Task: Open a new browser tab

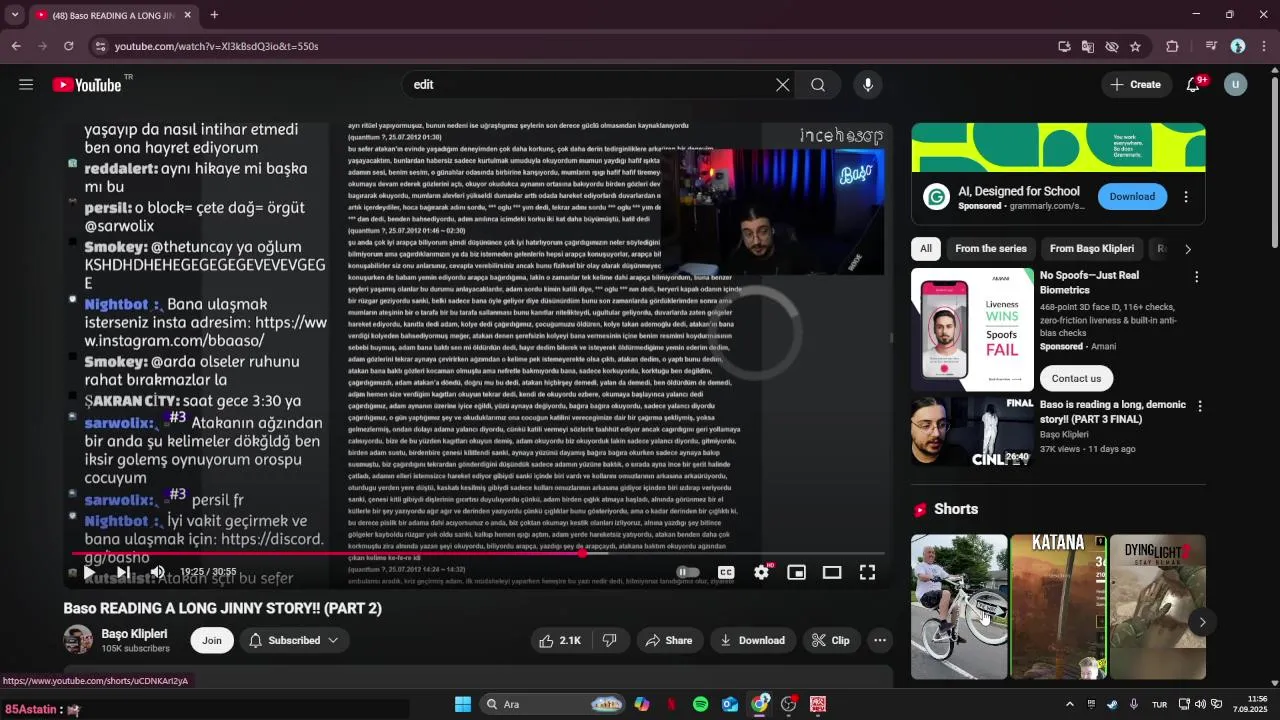Action: click(214, 15)
